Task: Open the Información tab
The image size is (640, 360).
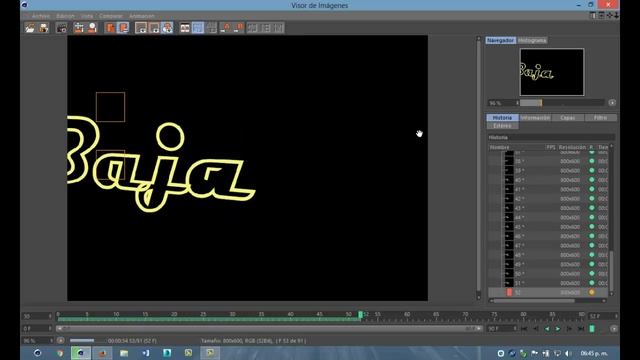Action: (535, 118)
